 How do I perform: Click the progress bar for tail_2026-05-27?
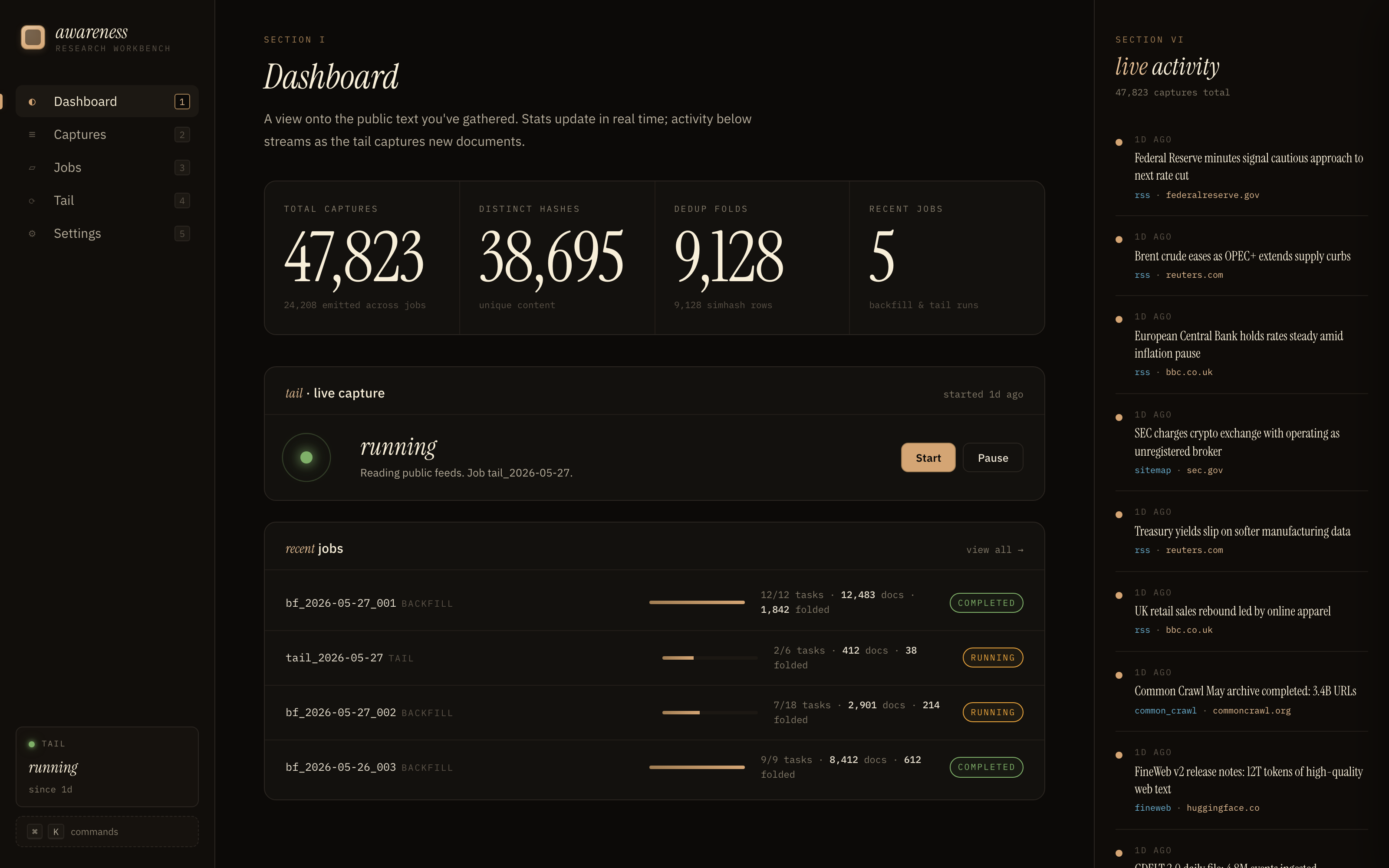click(x=710, y=658)
